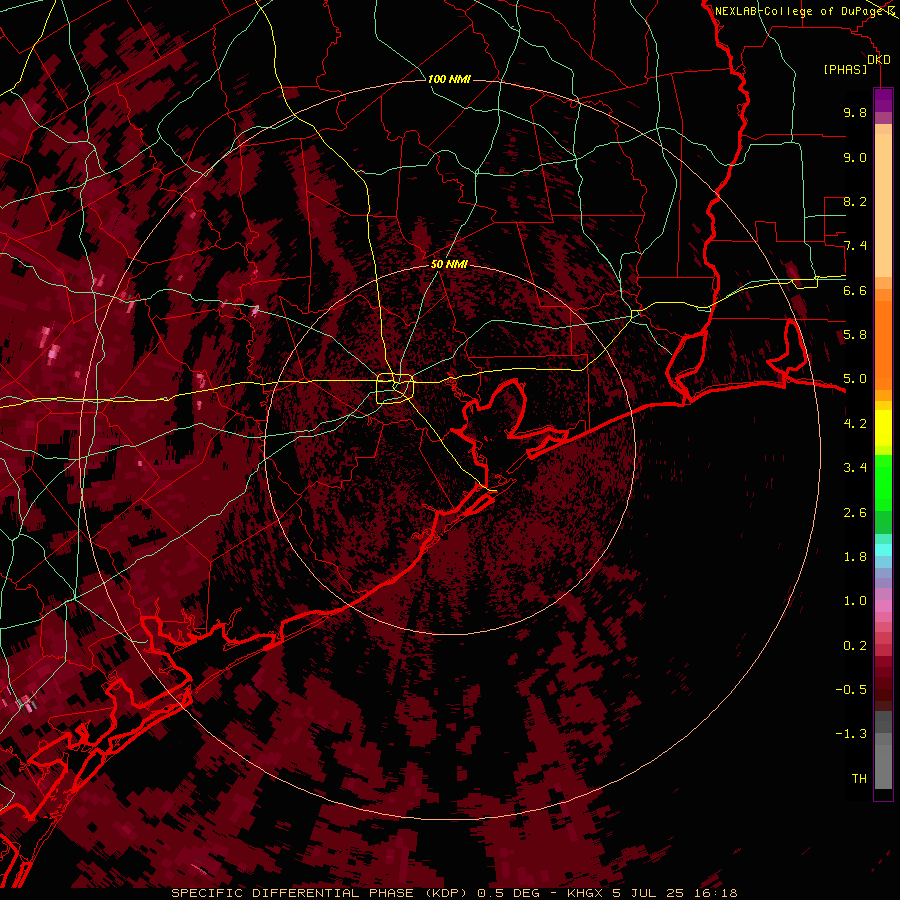Click the -0.5 legend value

[x=851, y=690]
